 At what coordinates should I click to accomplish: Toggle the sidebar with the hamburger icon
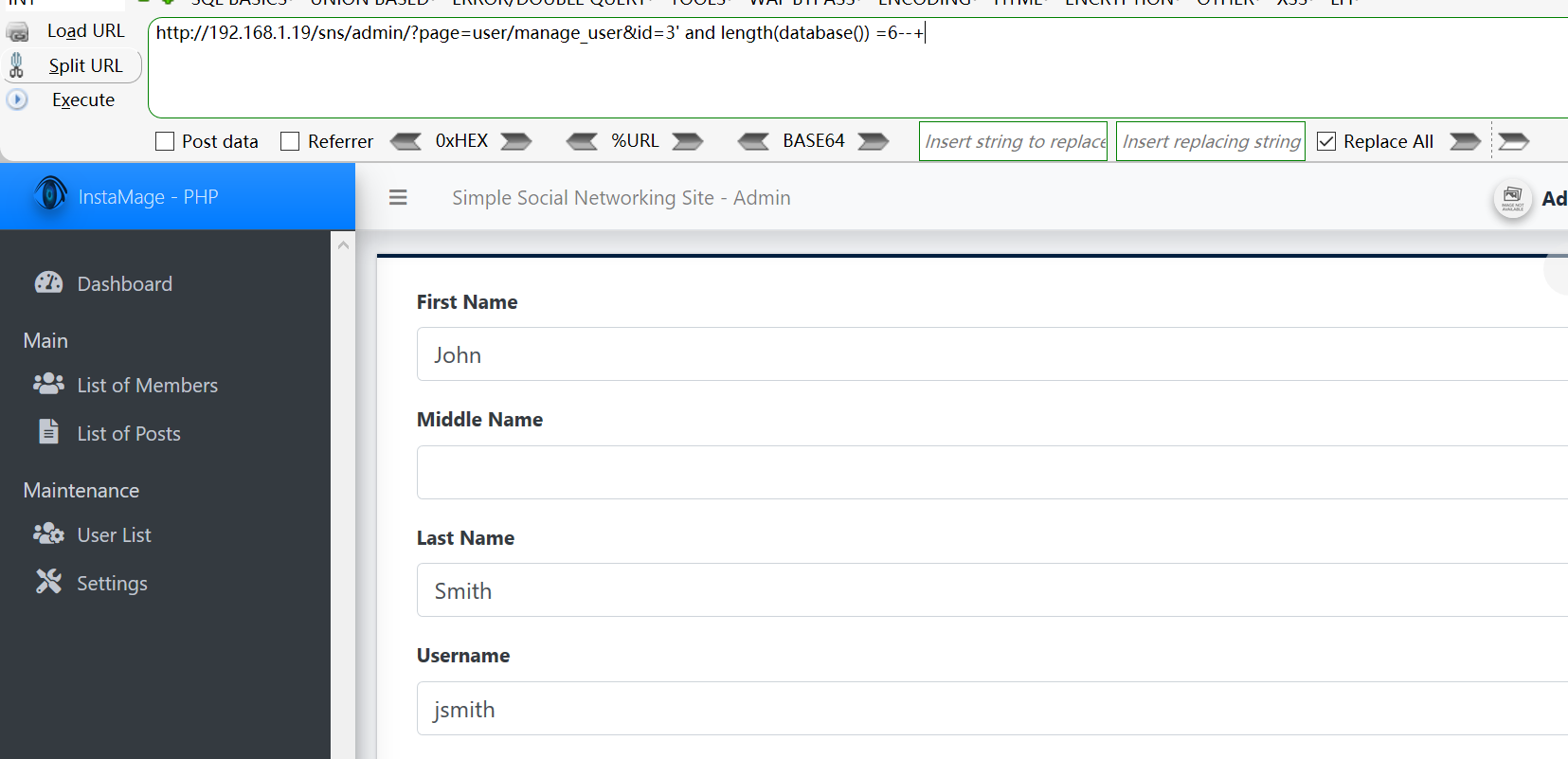398,197
